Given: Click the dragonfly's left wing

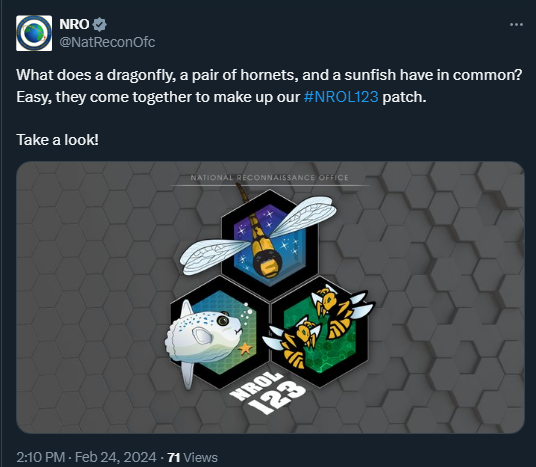Looking at the screenshot, I should tap(215, 256).
